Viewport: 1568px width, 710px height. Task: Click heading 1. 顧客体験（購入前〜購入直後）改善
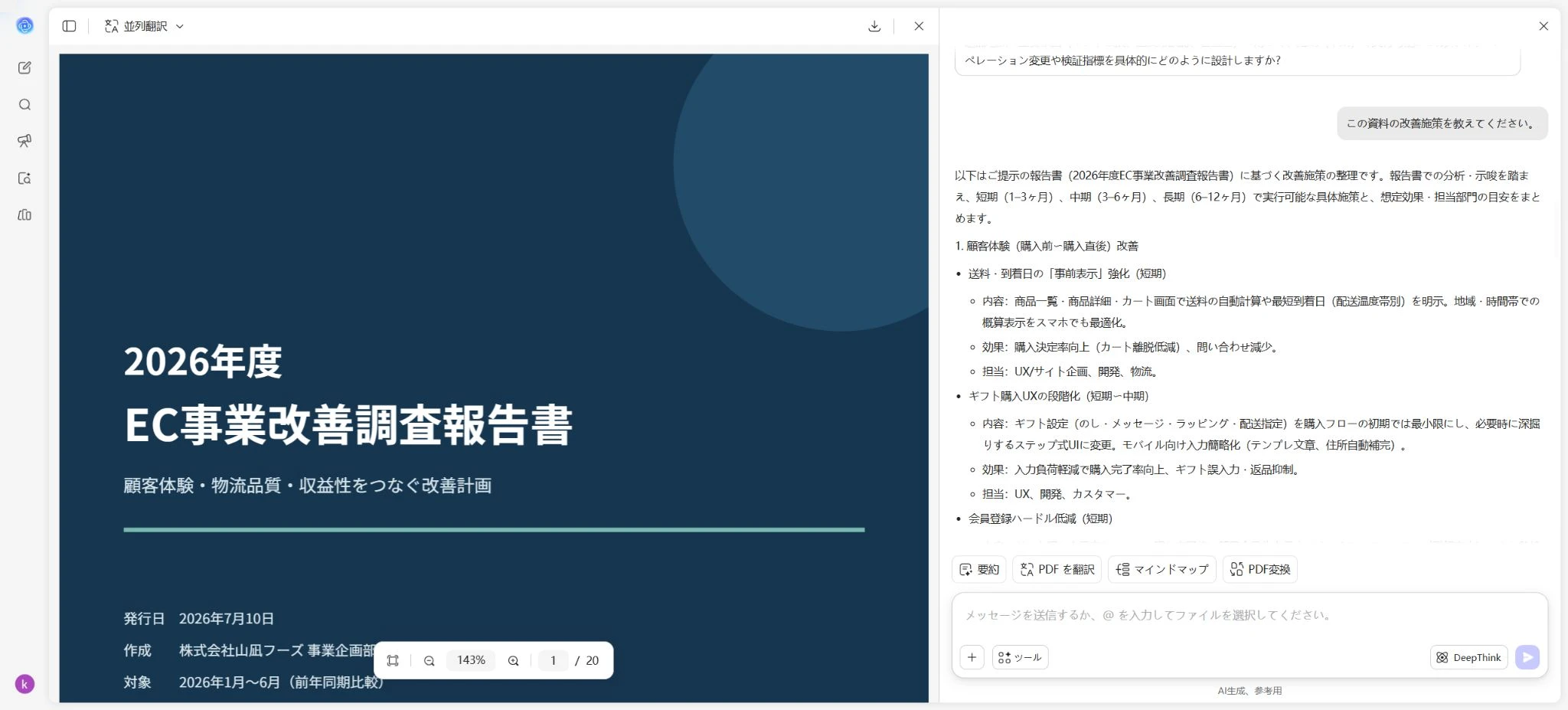pos(1047,246)
